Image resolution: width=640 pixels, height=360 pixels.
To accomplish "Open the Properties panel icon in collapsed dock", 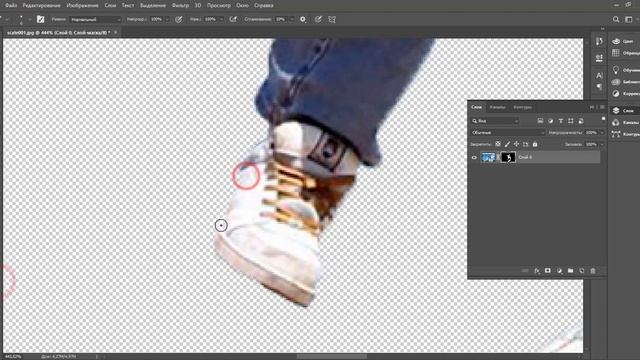I will click(x=599, y=58).
